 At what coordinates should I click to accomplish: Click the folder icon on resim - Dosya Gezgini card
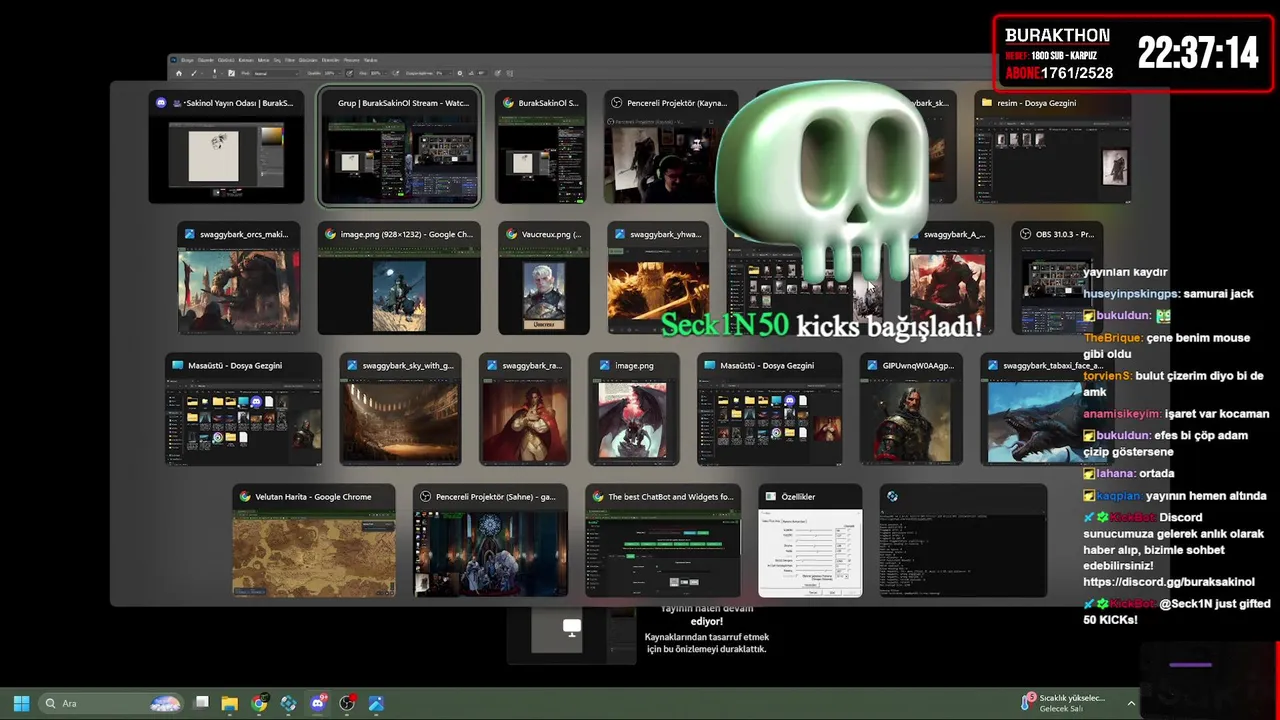[x=987, y=103]
